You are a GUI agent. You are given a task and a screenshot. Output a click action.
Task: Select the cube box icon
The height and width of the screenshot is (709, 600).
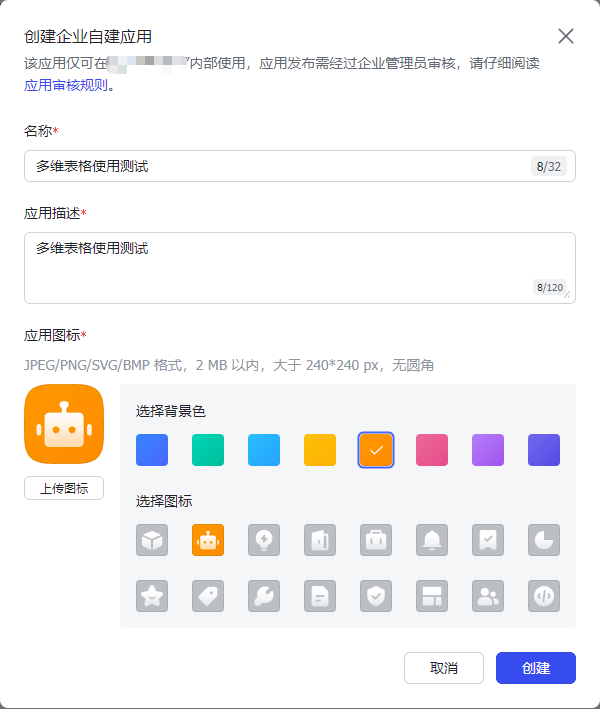pos(152,540)
